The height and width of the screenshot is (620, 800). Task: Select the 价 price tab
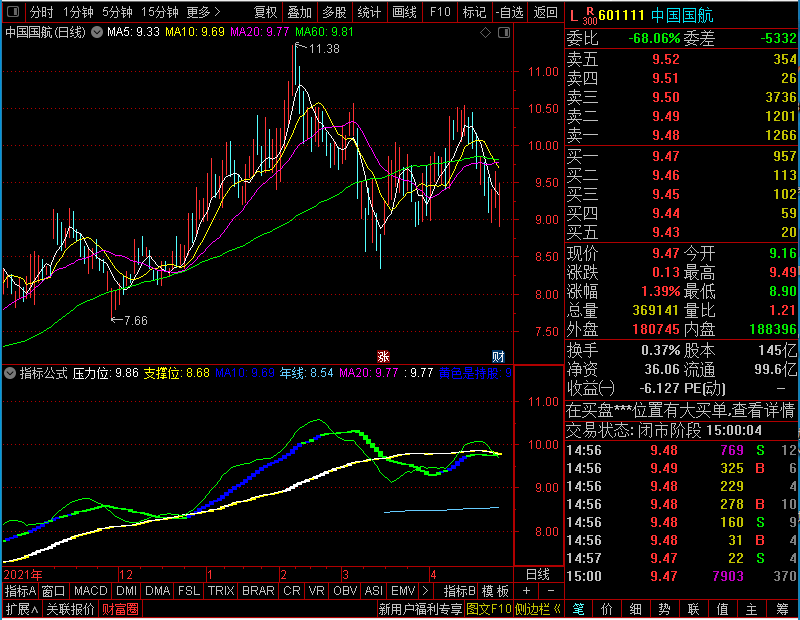coord(607,609)
